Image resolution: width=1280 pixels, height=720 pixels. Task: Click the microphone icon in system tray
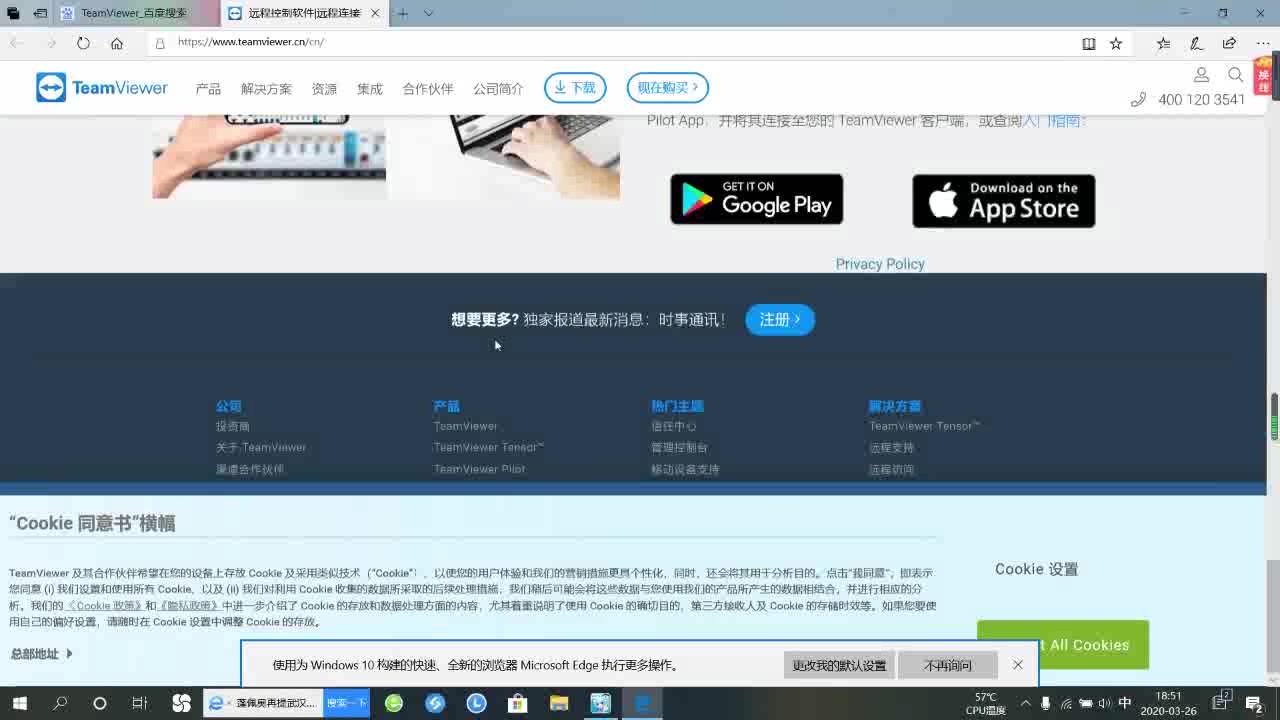[x=1045, y=703]
